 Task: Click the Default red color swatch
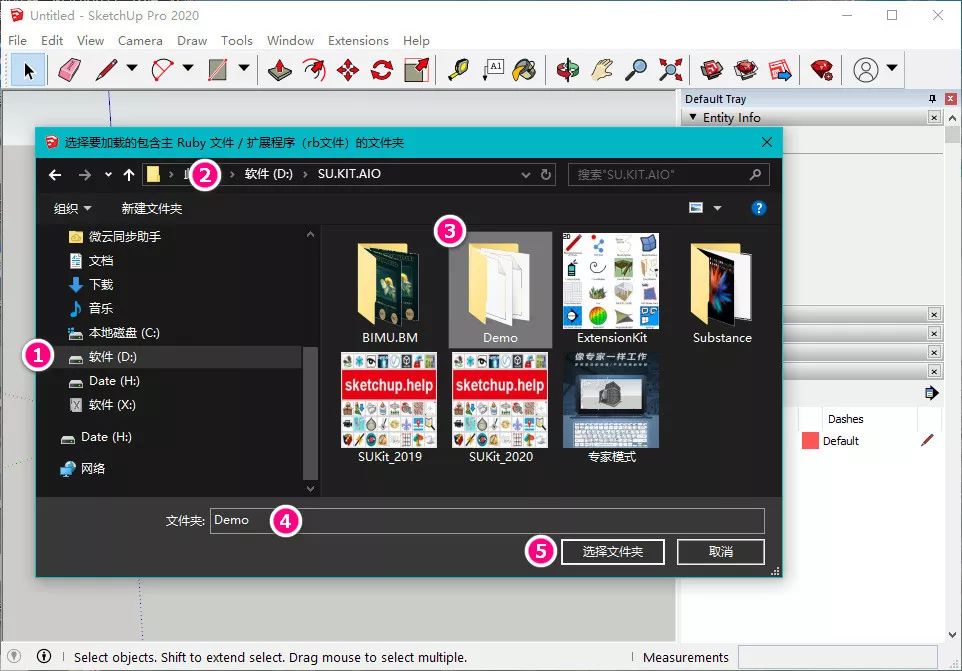810,440
